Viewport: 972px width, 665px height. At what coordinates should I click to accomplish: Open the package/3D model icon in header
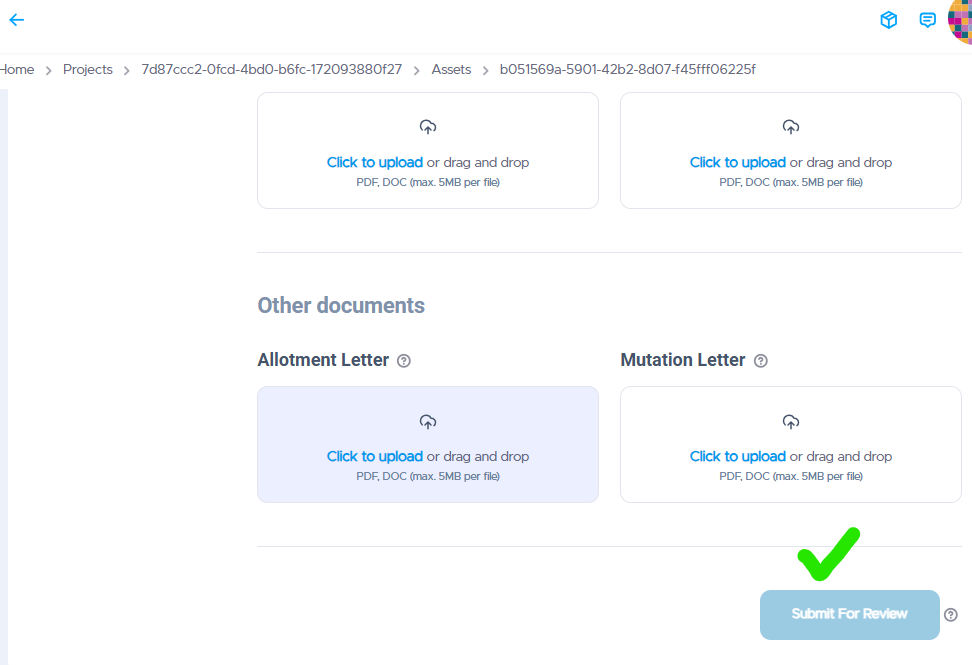coord(888,19)
